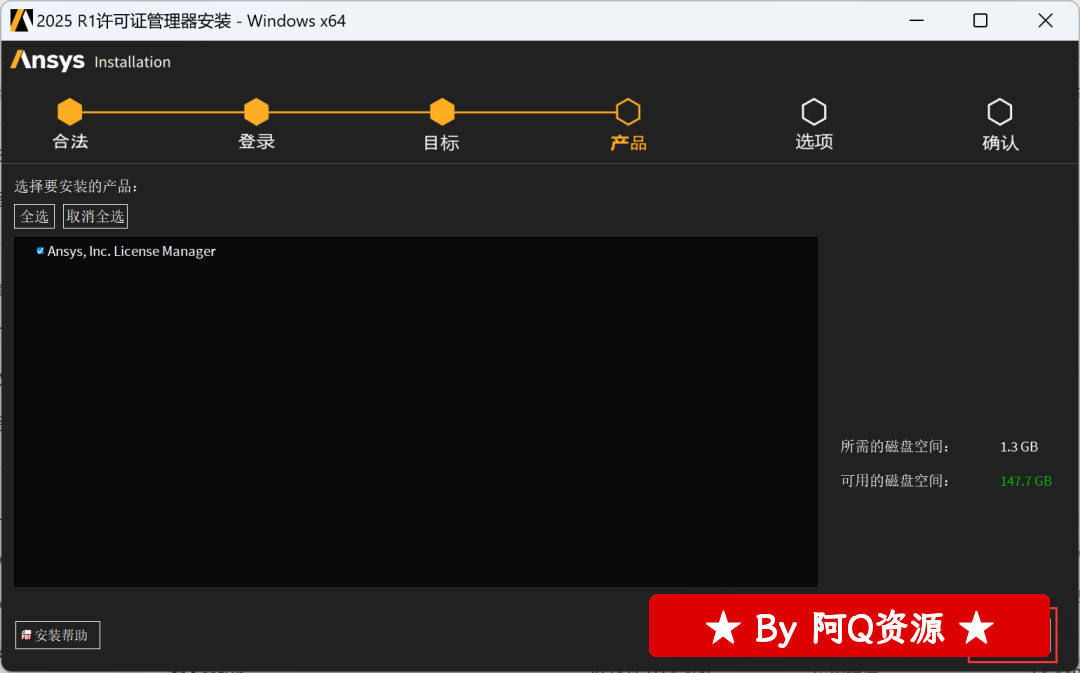The image size is (1080, 673).
Task: Maximize the installer window
Action: tap(980, 21)
